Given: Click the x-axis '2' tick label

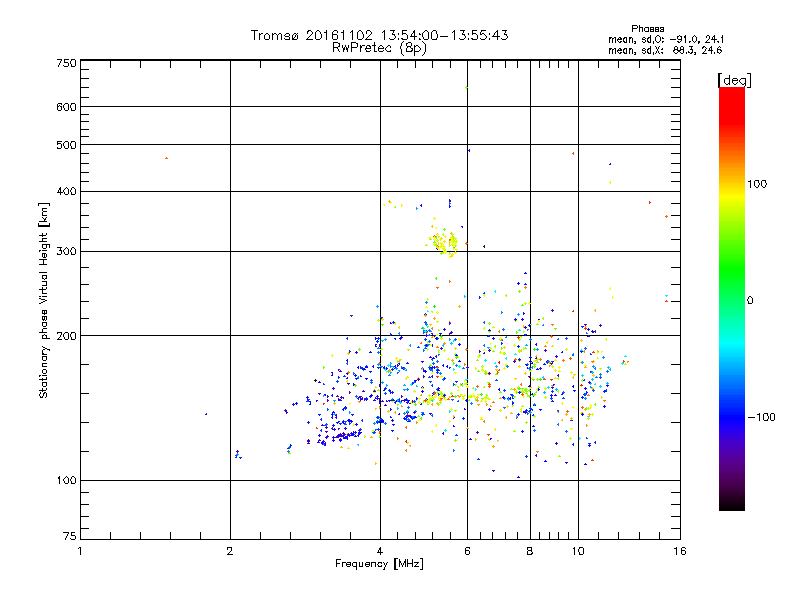Looking at the screenshot, I should click(x=230, y=551).
